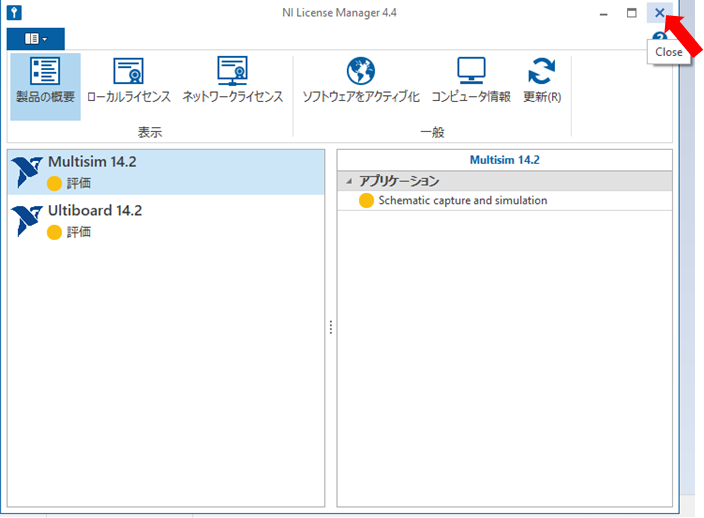
Task: Select Schematic capture and simulation row
Action: pos(505,201)
